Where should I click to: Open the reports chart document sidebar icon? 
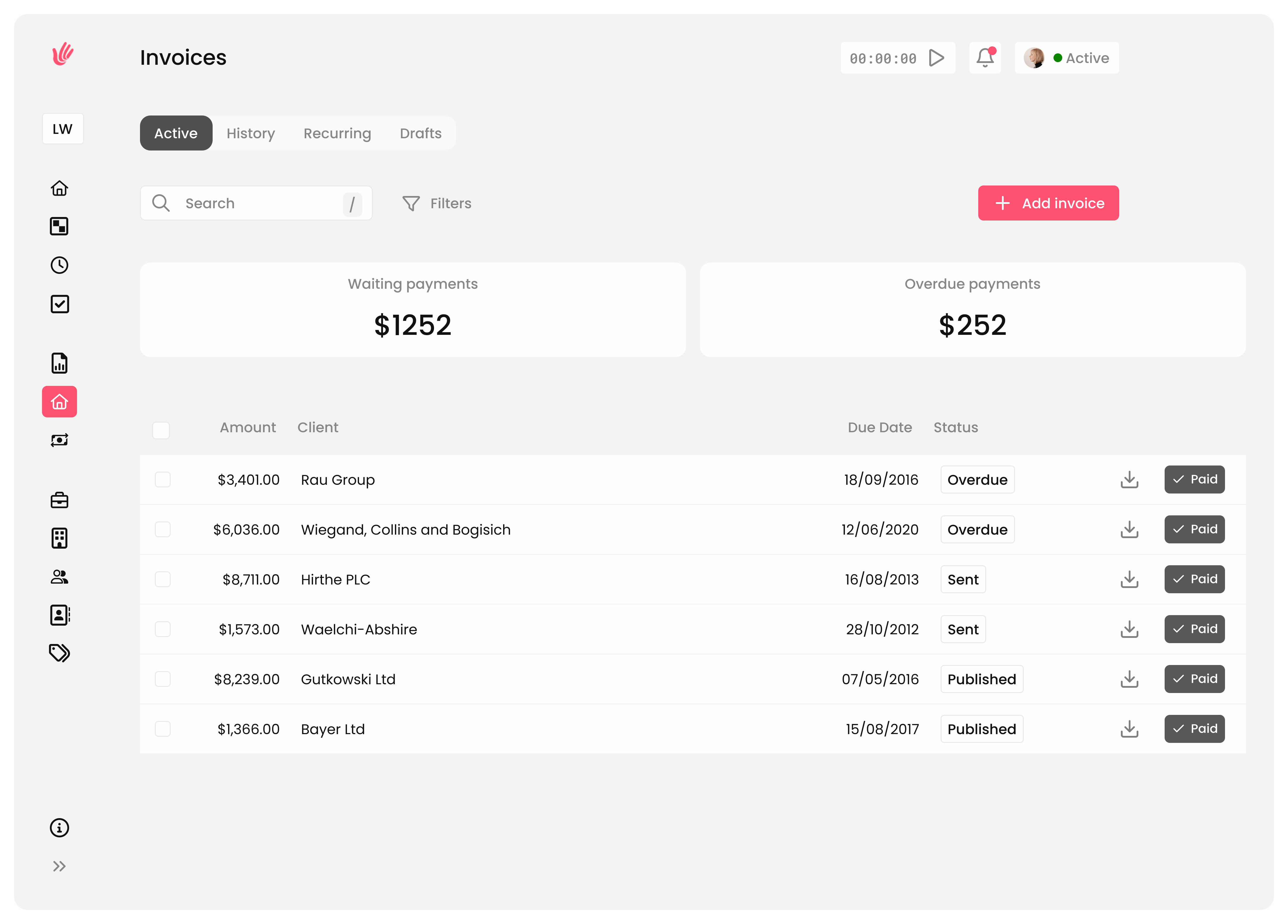point(60,363)
